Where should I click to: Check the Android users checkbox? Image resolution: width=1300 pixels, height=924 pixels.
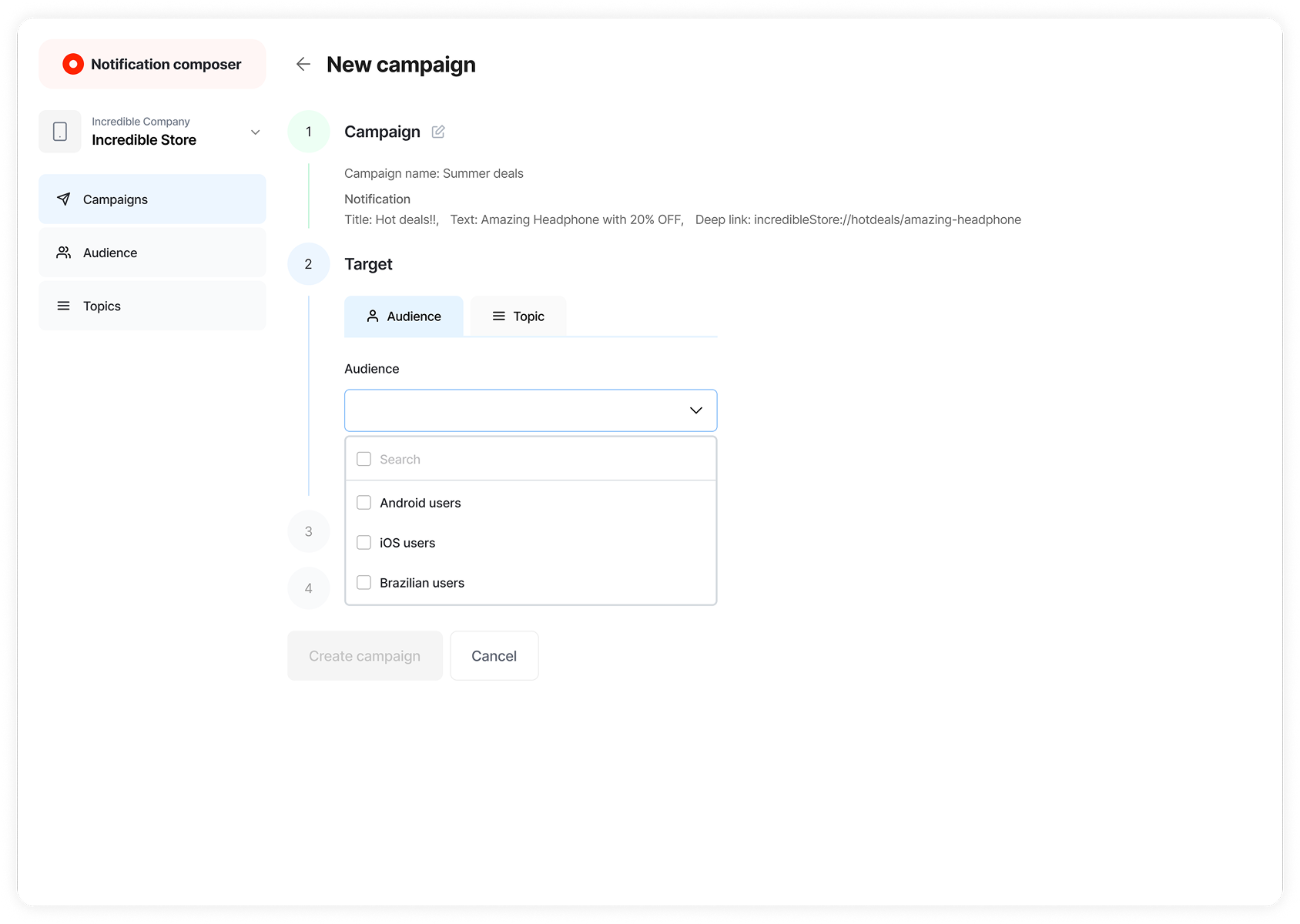tap(364, 503)
